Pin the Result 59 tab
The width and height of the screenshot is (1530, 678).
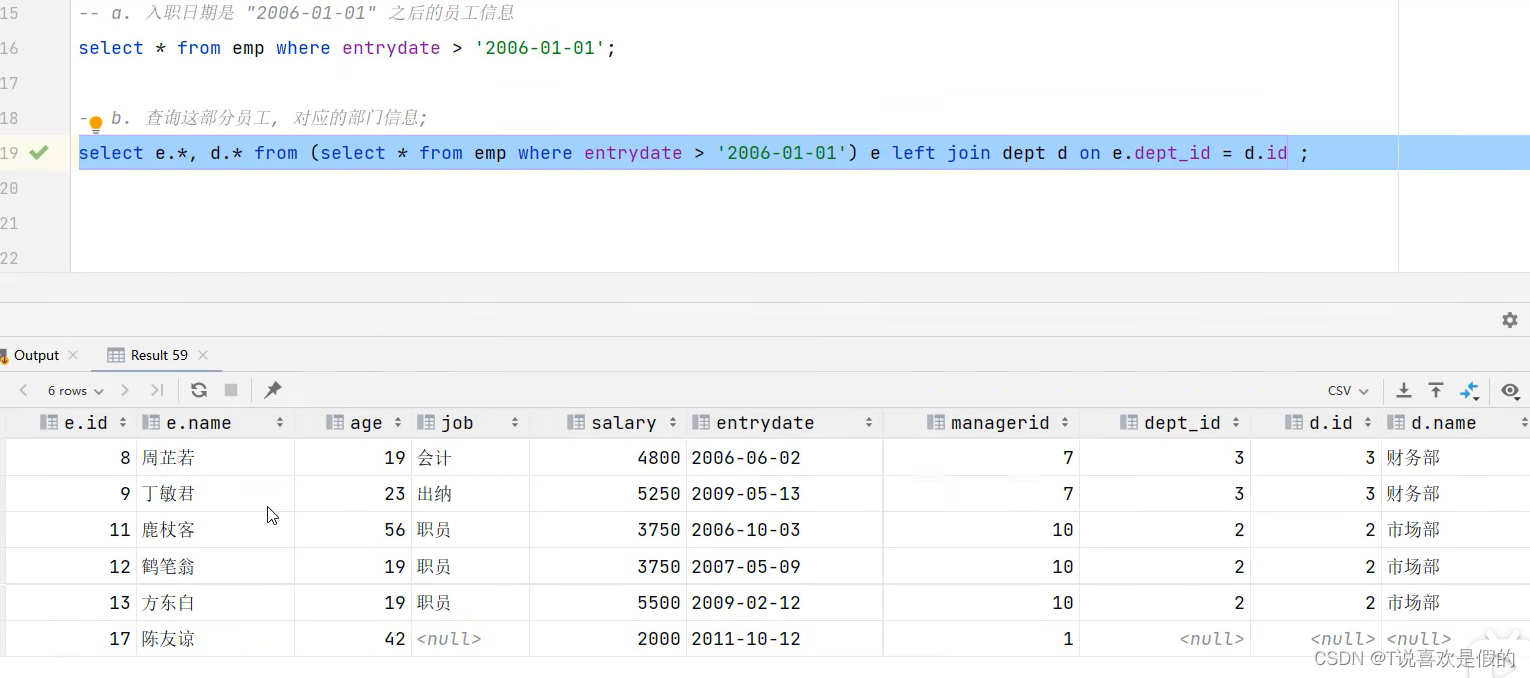(x=272, y=390)
